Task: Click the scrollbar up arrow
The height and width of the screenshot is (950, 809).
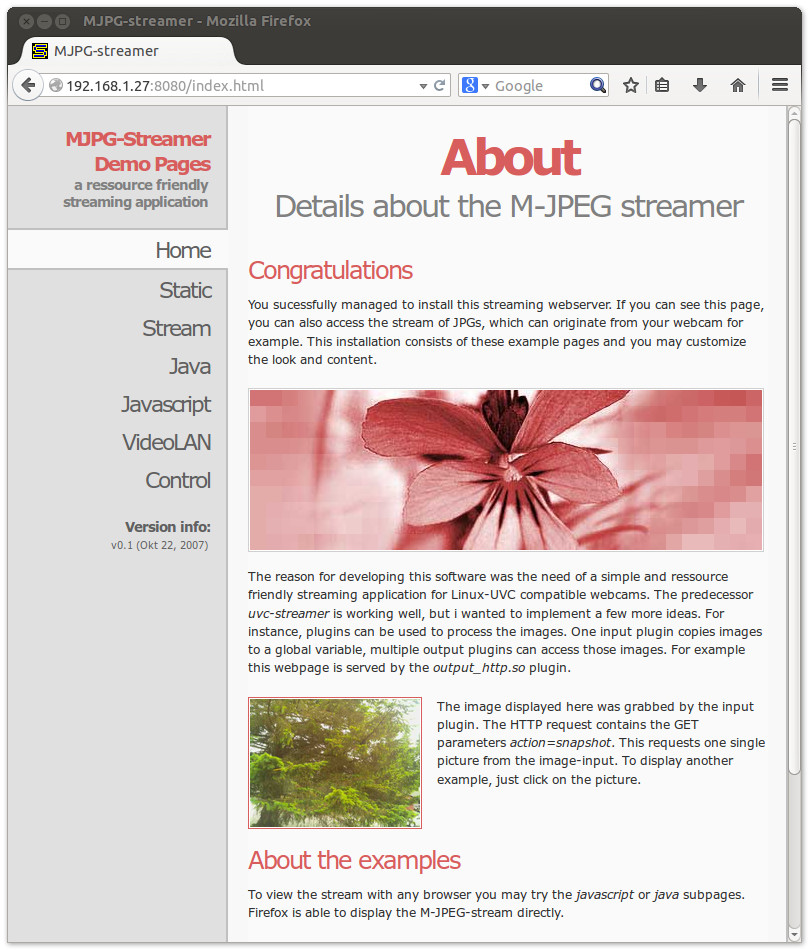Action: coord(794,113)
